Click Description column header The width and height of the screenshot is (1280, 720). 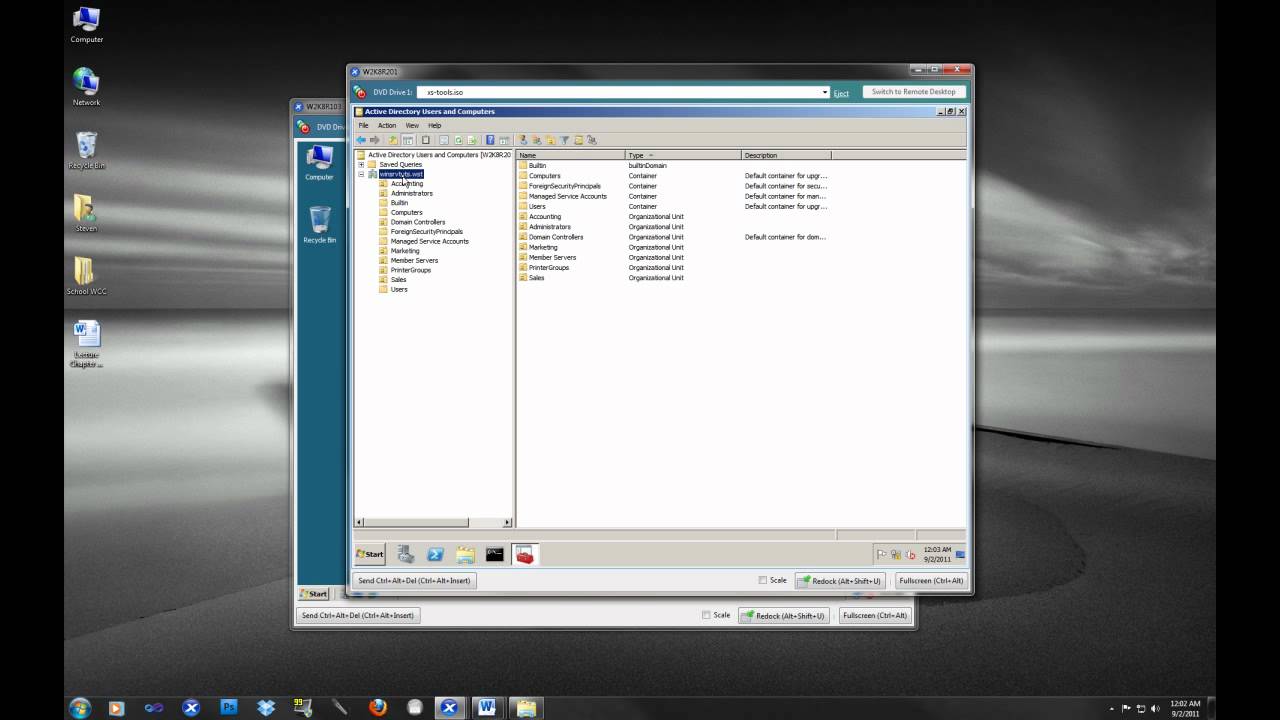(x=786, y=155)
